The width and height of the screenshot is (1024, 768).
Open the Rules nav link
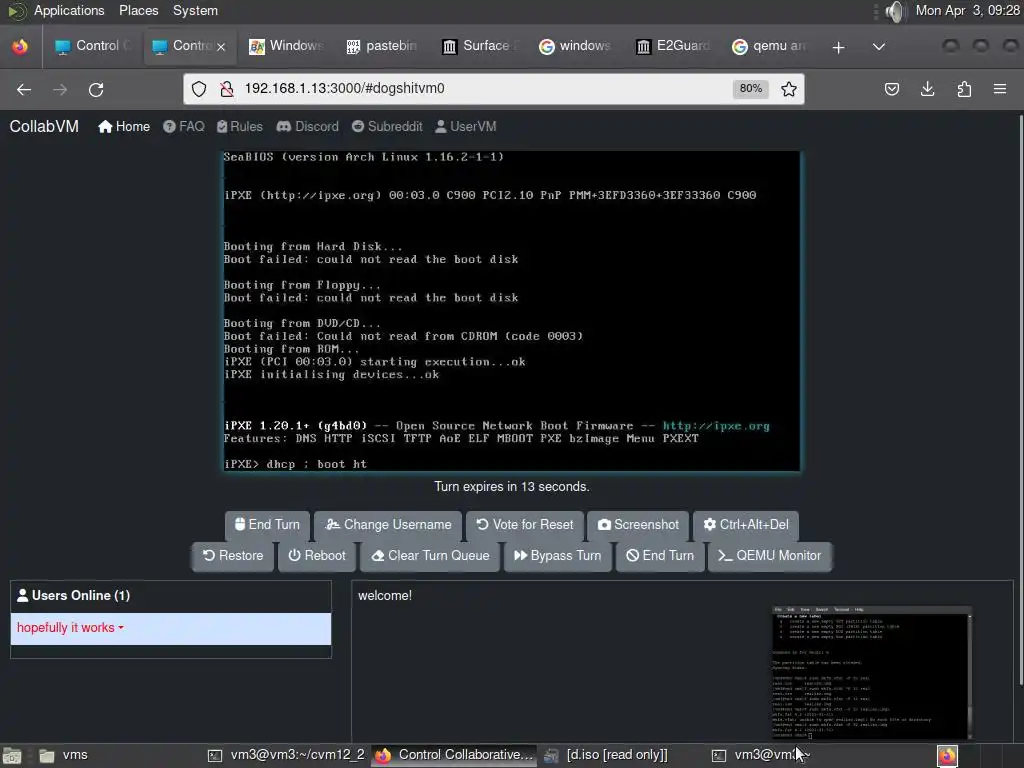pyautogui.click(x=240, y=127)
